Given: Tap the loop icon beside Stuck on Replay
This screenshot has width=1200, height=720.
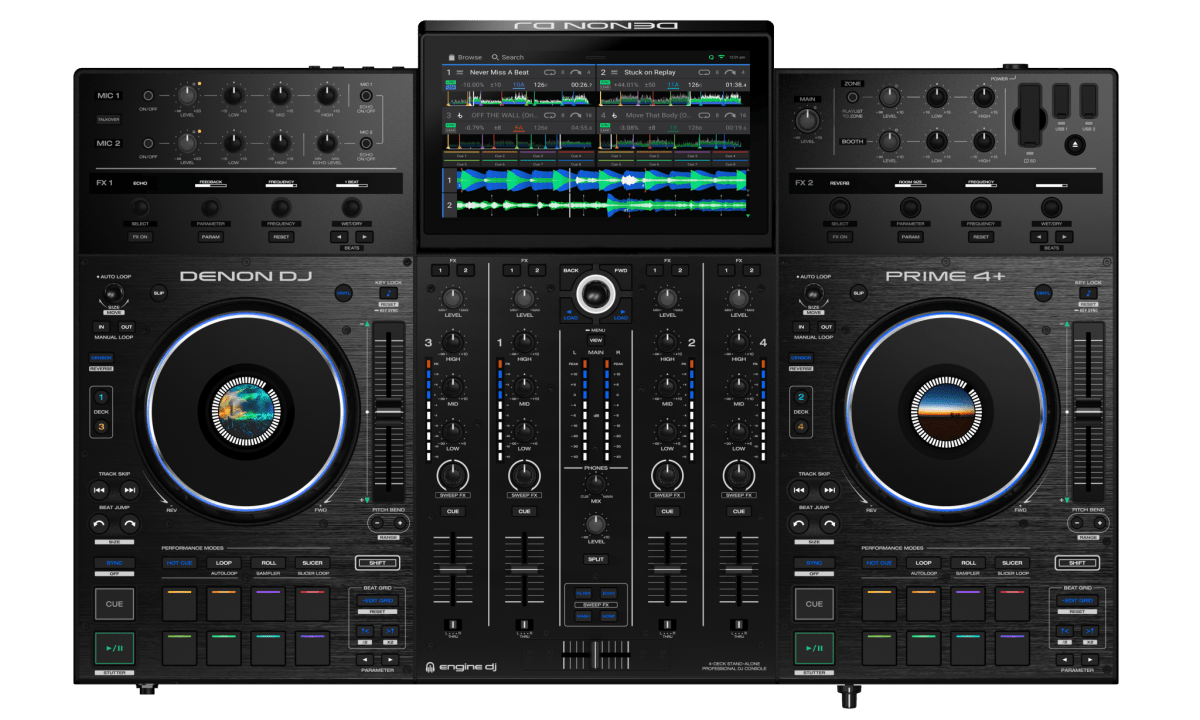Looking at the screenshot, I should pos(705,72).
